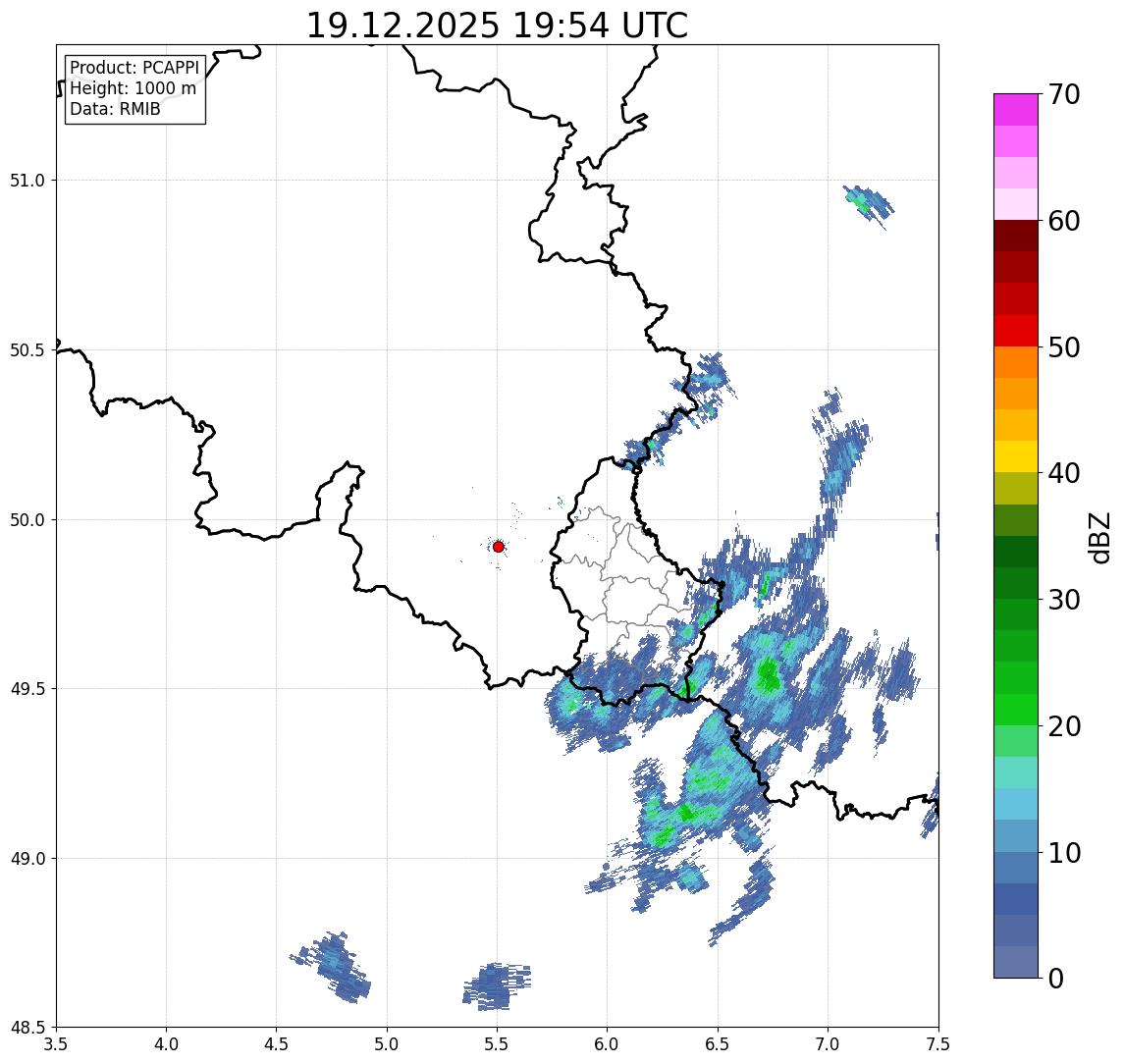
Task: Click the colorbar tick label 50
Action: 1064,347
